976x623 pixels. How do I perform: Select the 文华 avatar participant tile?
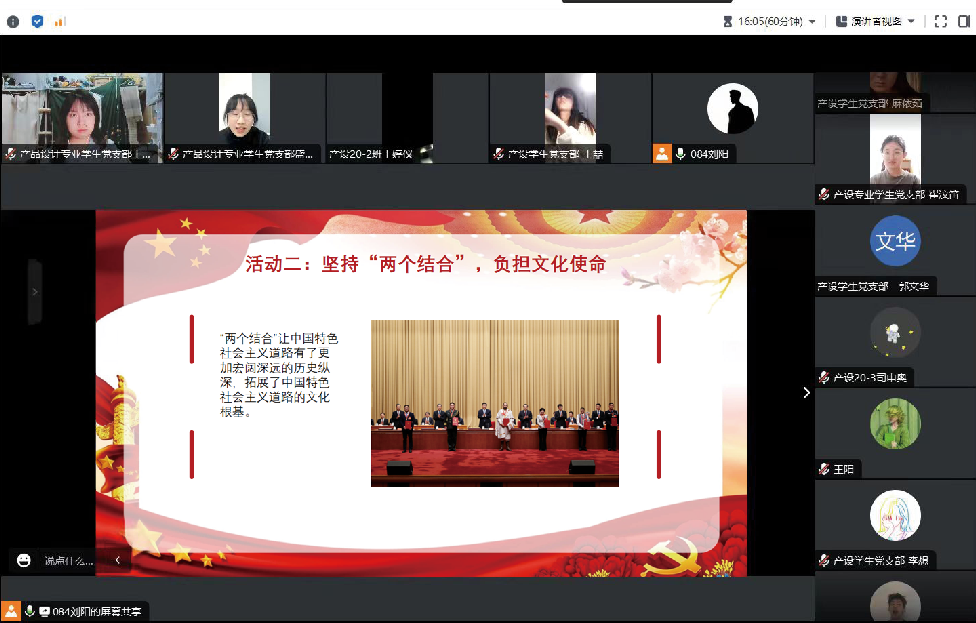(x=894, y=244)
